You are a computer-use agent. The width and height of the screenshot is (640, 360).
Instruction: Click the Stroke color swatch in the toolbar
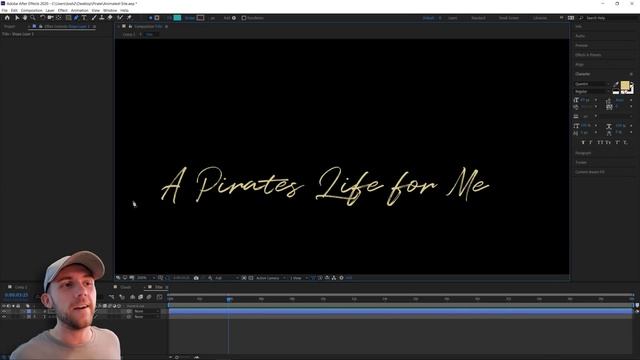(x=200, y=18)
